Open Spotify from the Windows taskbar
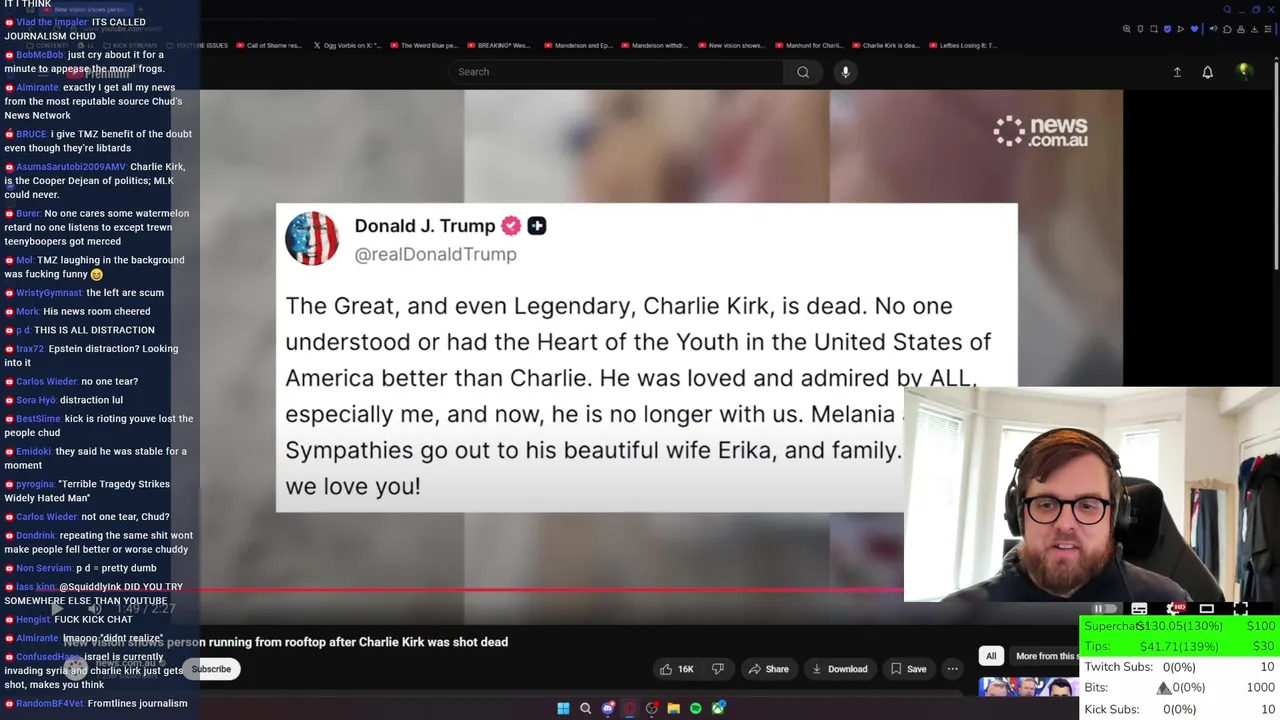1280x720 pixels. pos(696,708)
